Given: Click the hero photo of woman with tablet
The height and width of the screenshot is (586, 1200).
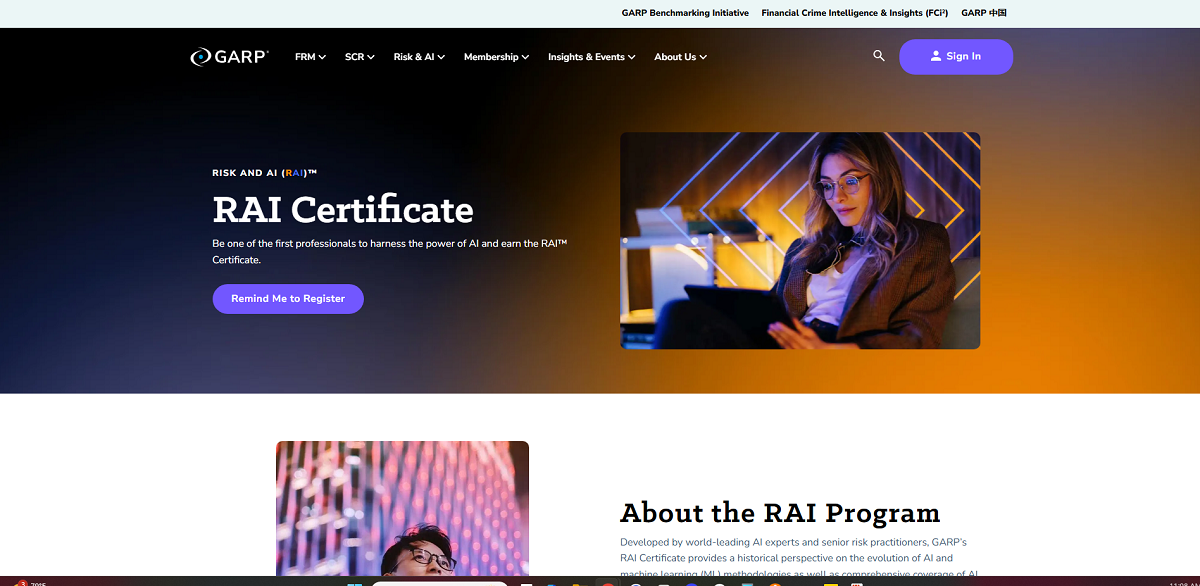Looking at the screenshot, I should [x=800, y=241].
